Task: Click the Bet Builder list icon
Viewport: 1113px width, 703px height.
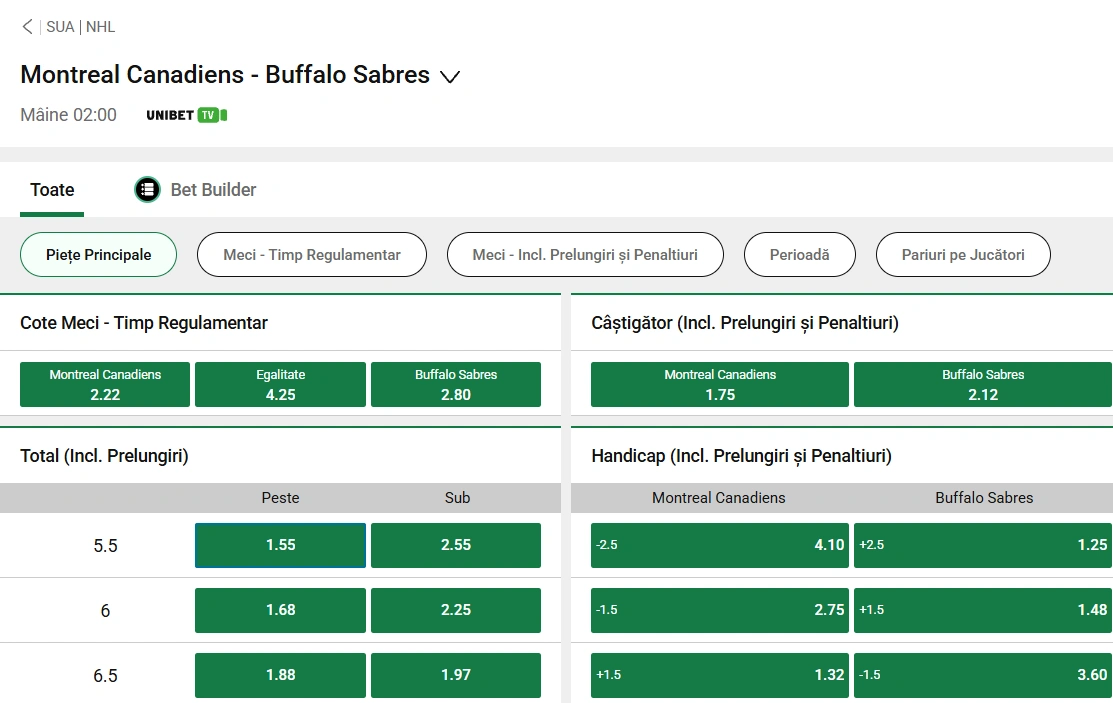Action: click(x=148, y=189)
